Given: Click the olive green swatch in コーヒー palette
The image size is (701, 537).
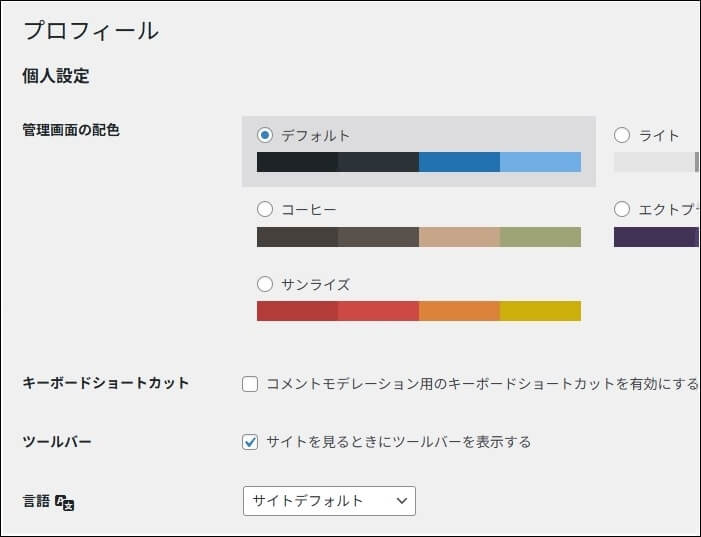Looking at the screenshot, I should (540, 237).
